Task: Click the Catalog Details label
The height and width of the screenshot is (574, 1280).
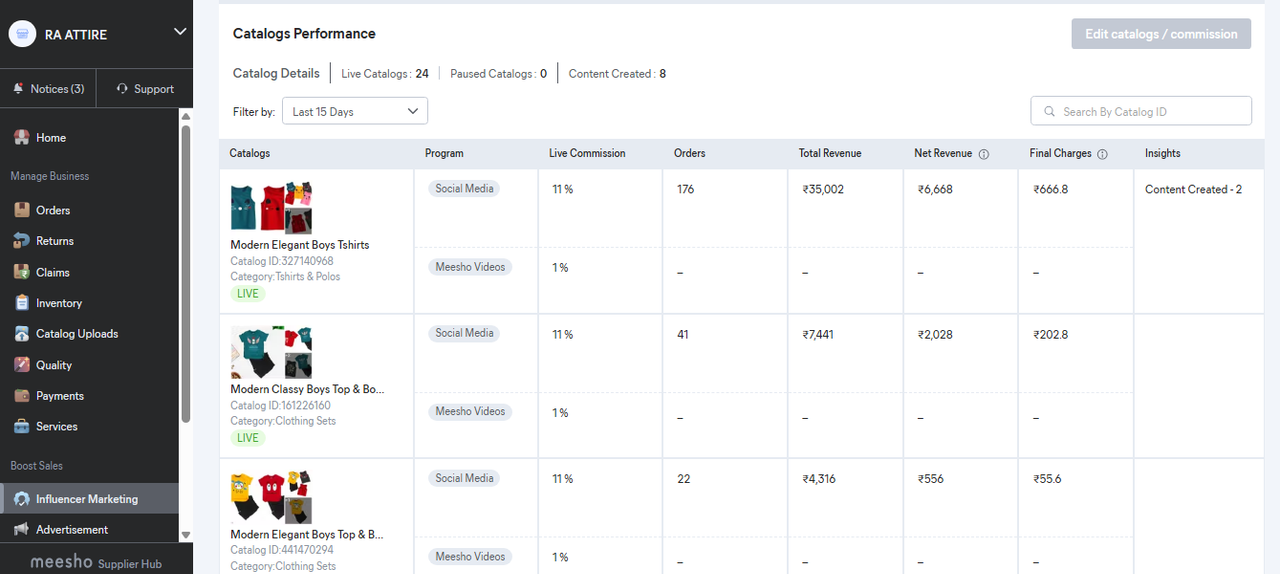Action: (276, 73)
